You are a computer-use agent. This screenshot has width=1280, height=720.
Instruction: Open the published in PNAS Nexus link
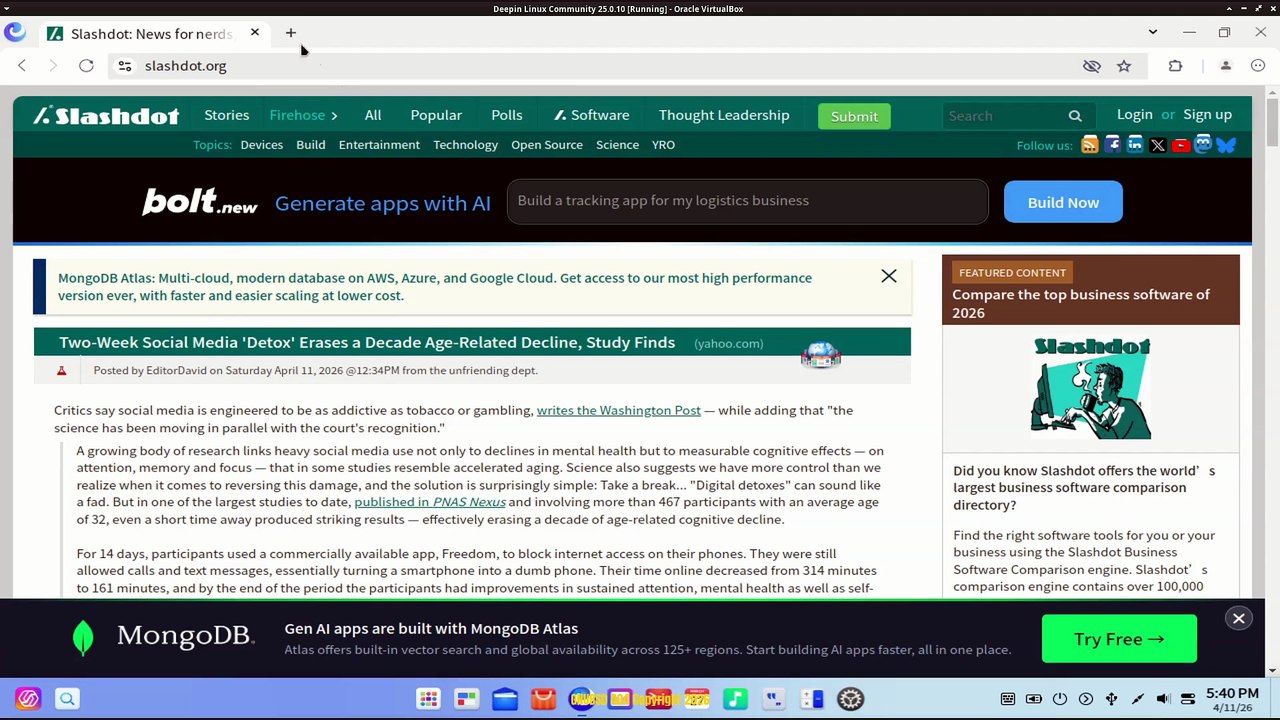click(x=430, y=502)
